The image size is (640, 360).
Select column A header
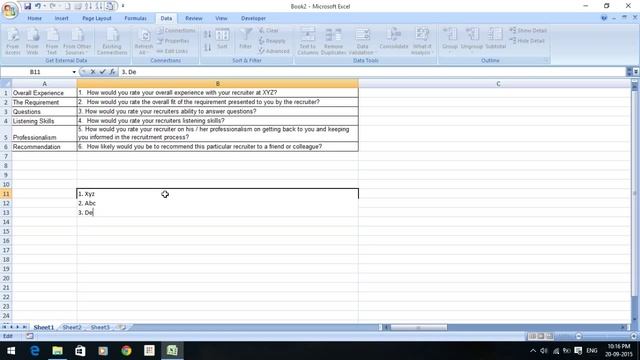pos(44,84)
